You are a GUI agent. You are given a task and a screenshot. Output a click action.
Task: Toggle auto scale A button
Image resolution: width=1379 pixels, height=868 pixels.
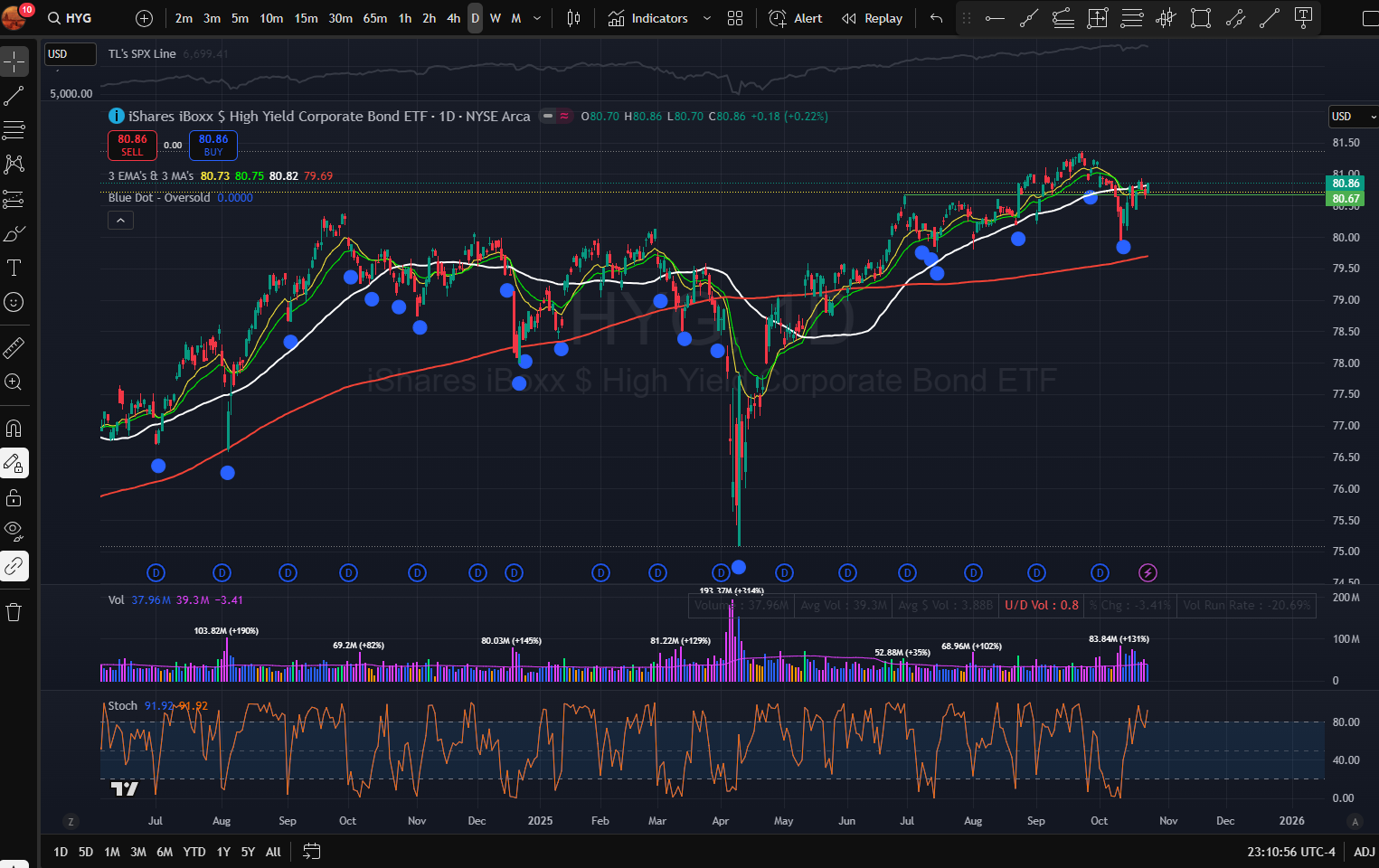1355,821
